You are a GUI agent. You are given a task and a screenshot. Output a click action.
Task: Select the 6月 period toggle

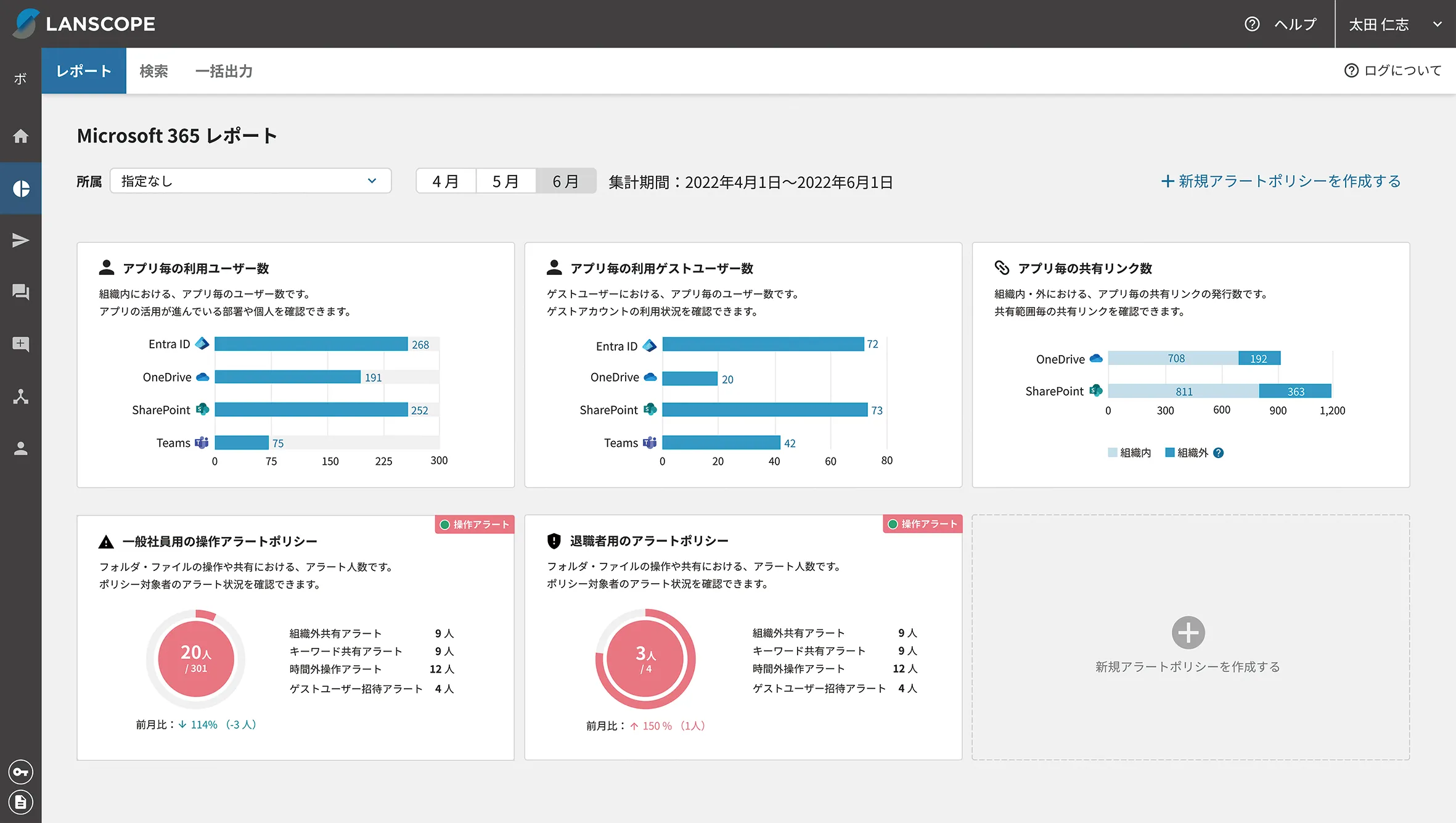click(566, 181)
